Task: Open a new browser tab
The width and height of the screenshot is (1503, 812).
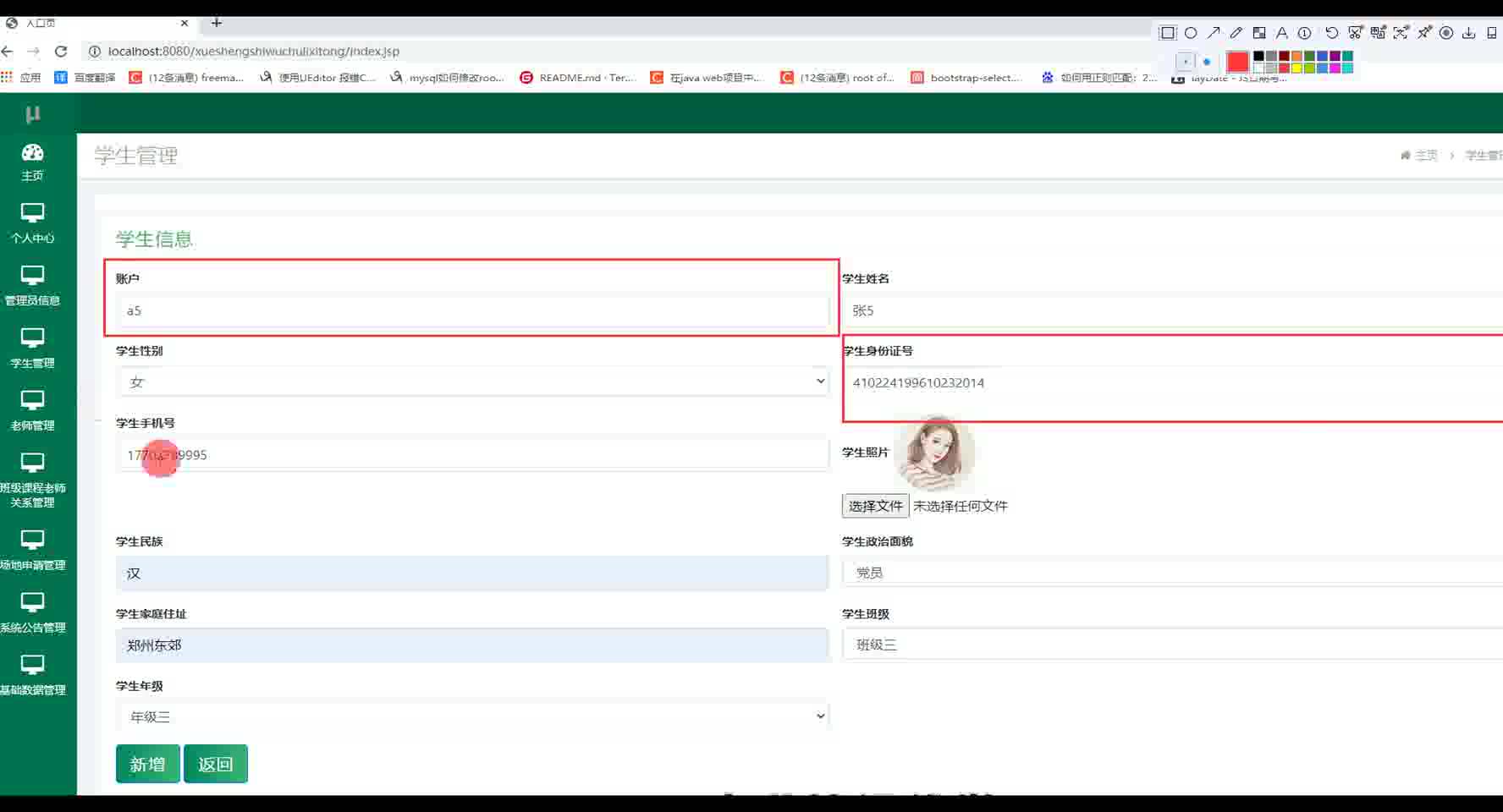Action: click(x=217, y=23)
